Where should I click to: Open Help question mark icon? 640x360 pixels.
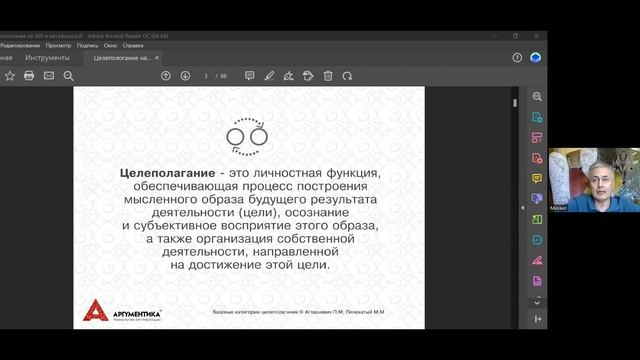tap(517, 58)
